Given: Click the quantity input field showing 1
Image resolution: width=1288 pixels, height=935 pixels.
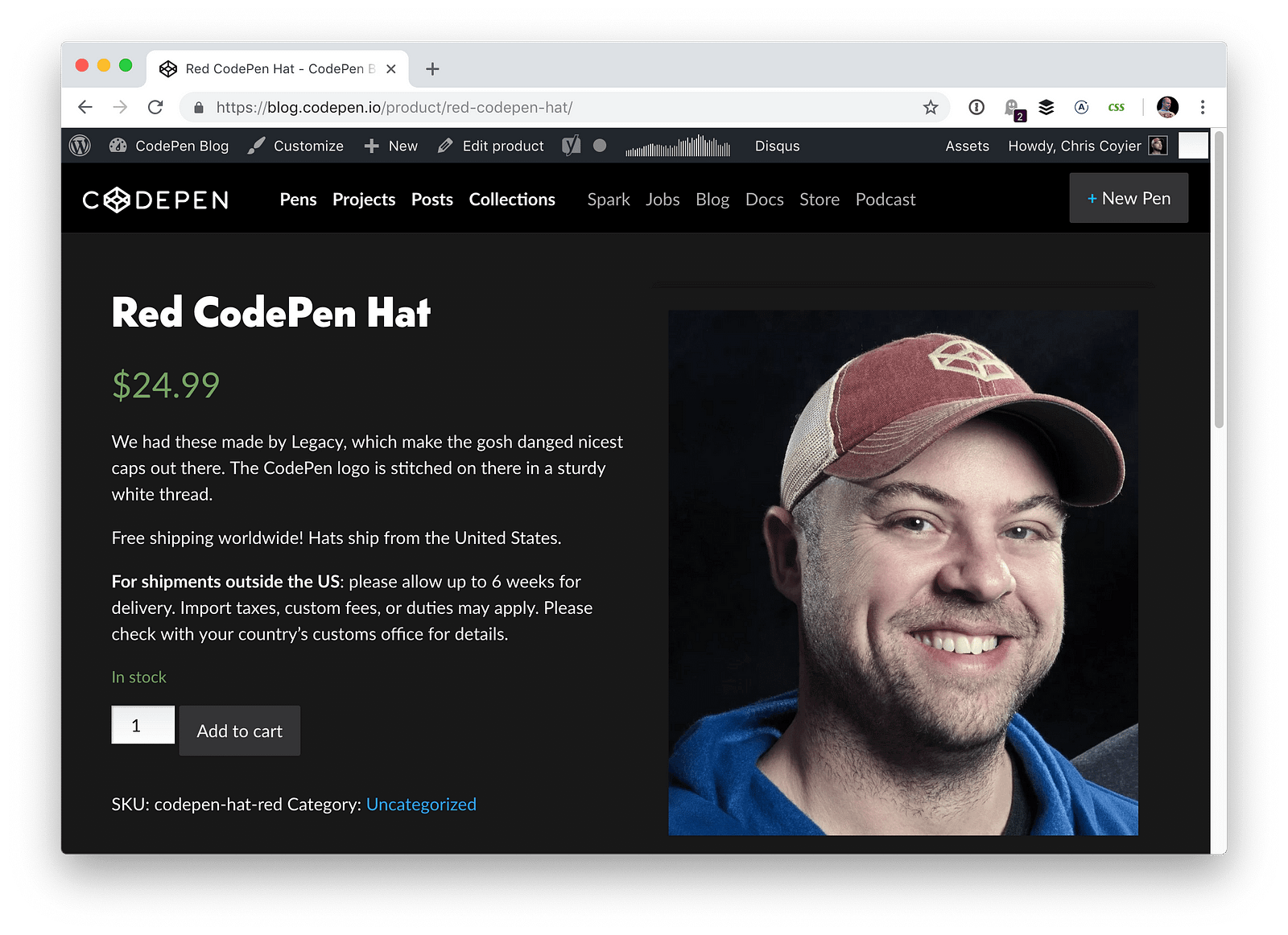Looking at the screenshot, I should tap(143, 725).
